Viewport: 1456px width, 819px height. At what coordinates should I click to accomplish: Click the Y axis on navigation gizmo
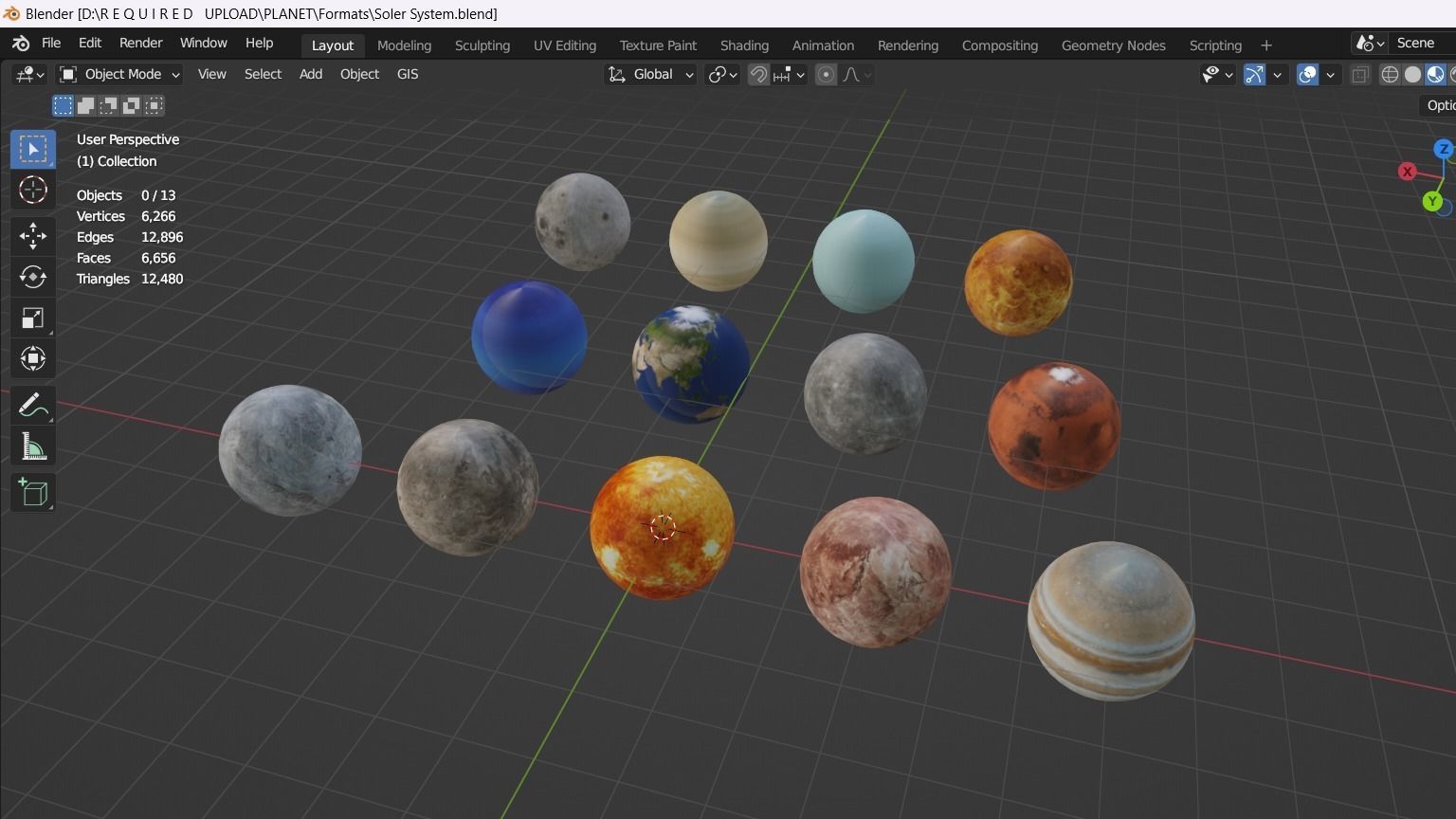(1432, 201)
